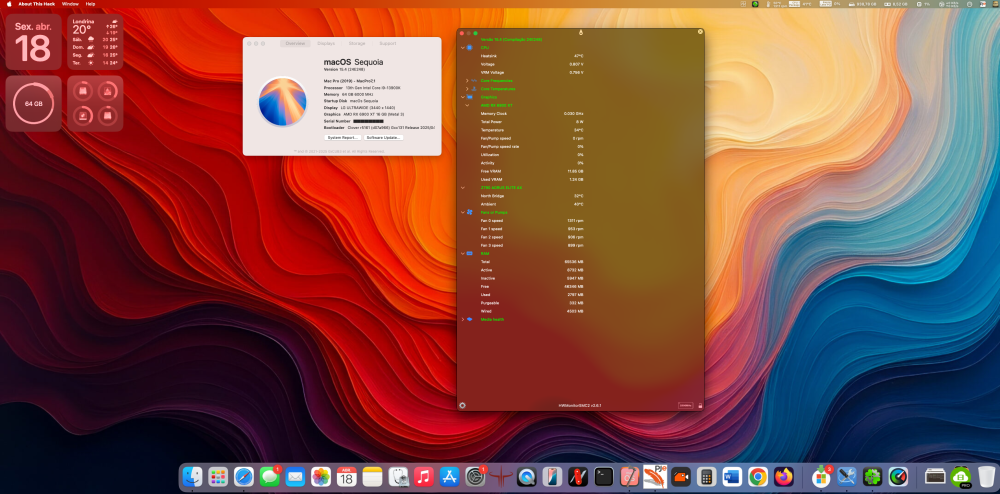Image resolution: width=1000 pixels, height=494 pixels.
Task: Open Calculator from the Dock
Action: (x=706, y=476)
